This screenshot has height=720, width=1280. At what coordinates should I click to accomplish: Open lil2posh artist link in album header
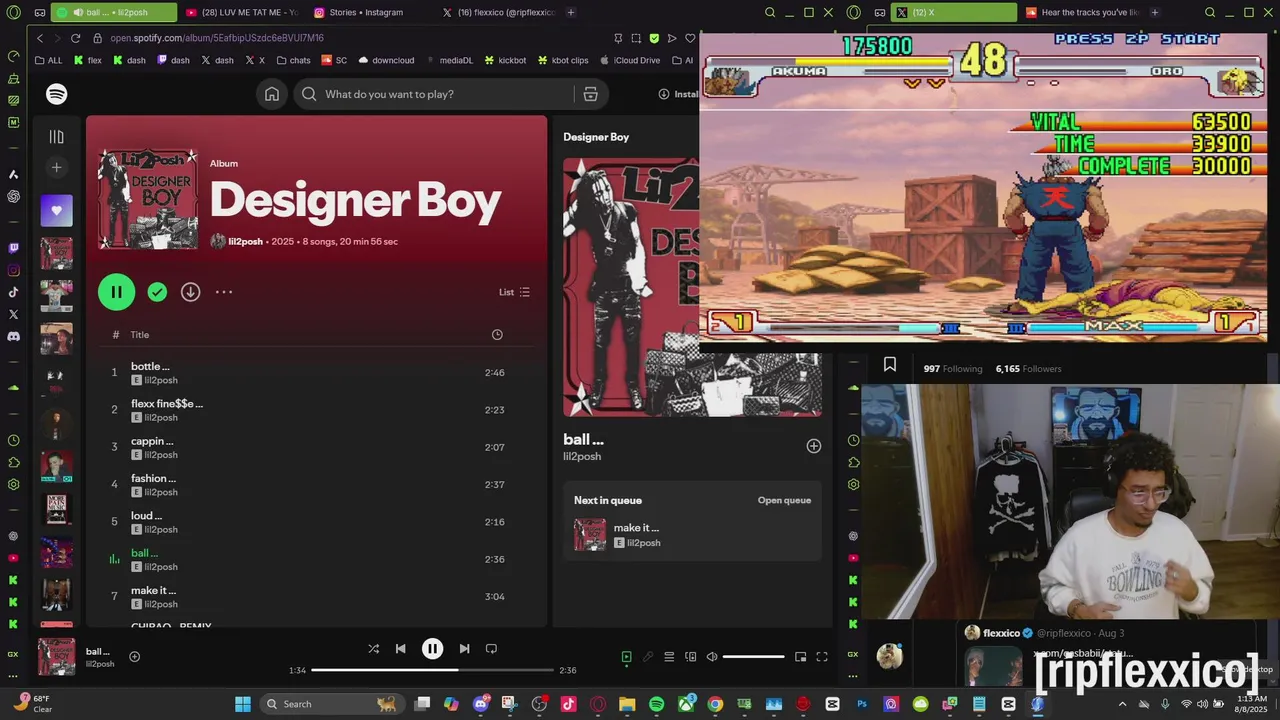coord(245,241)
